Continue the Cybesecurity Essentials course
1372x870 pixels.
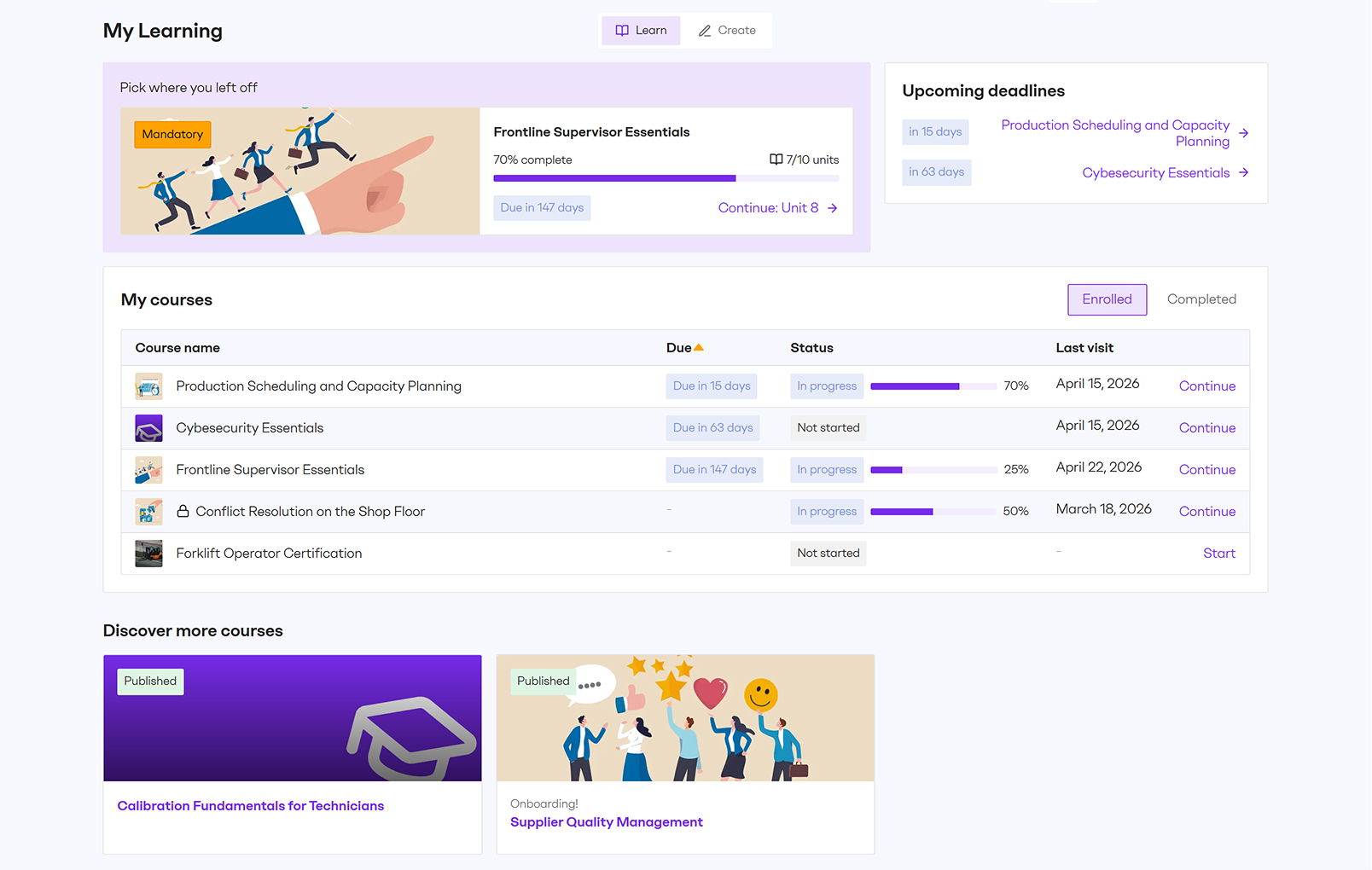tap(1206, 427)
